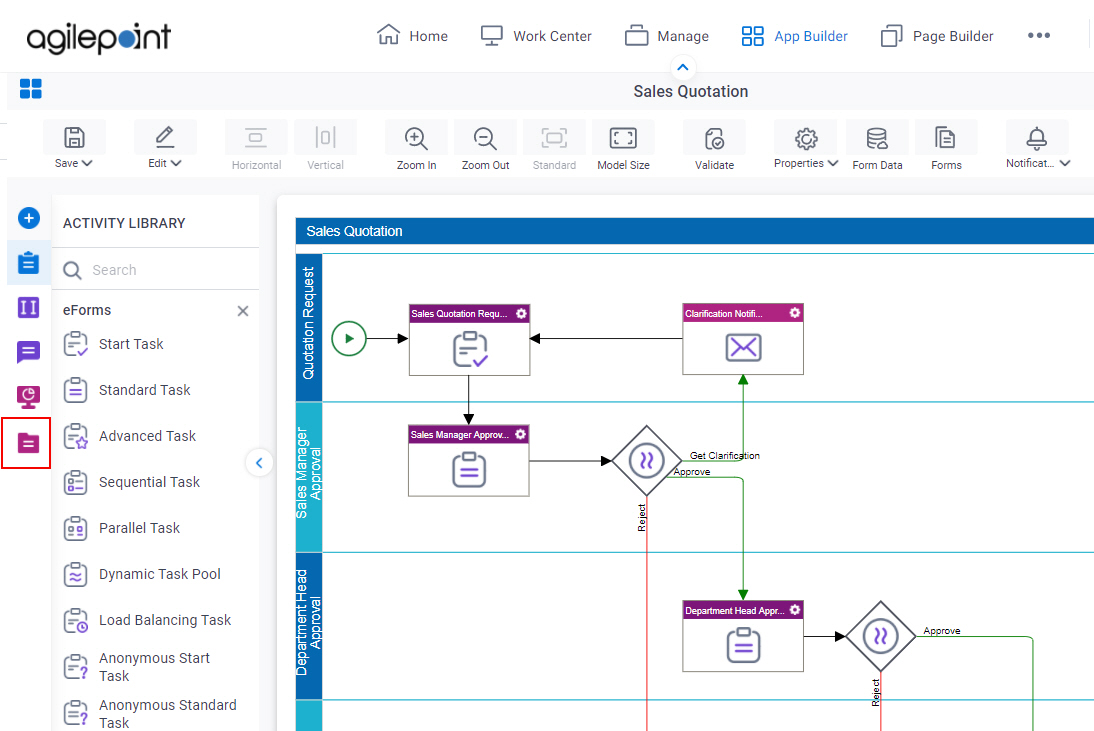1094x731 pixels.
Task: Select App Builder navigation item
Action: tap(794, 36)
